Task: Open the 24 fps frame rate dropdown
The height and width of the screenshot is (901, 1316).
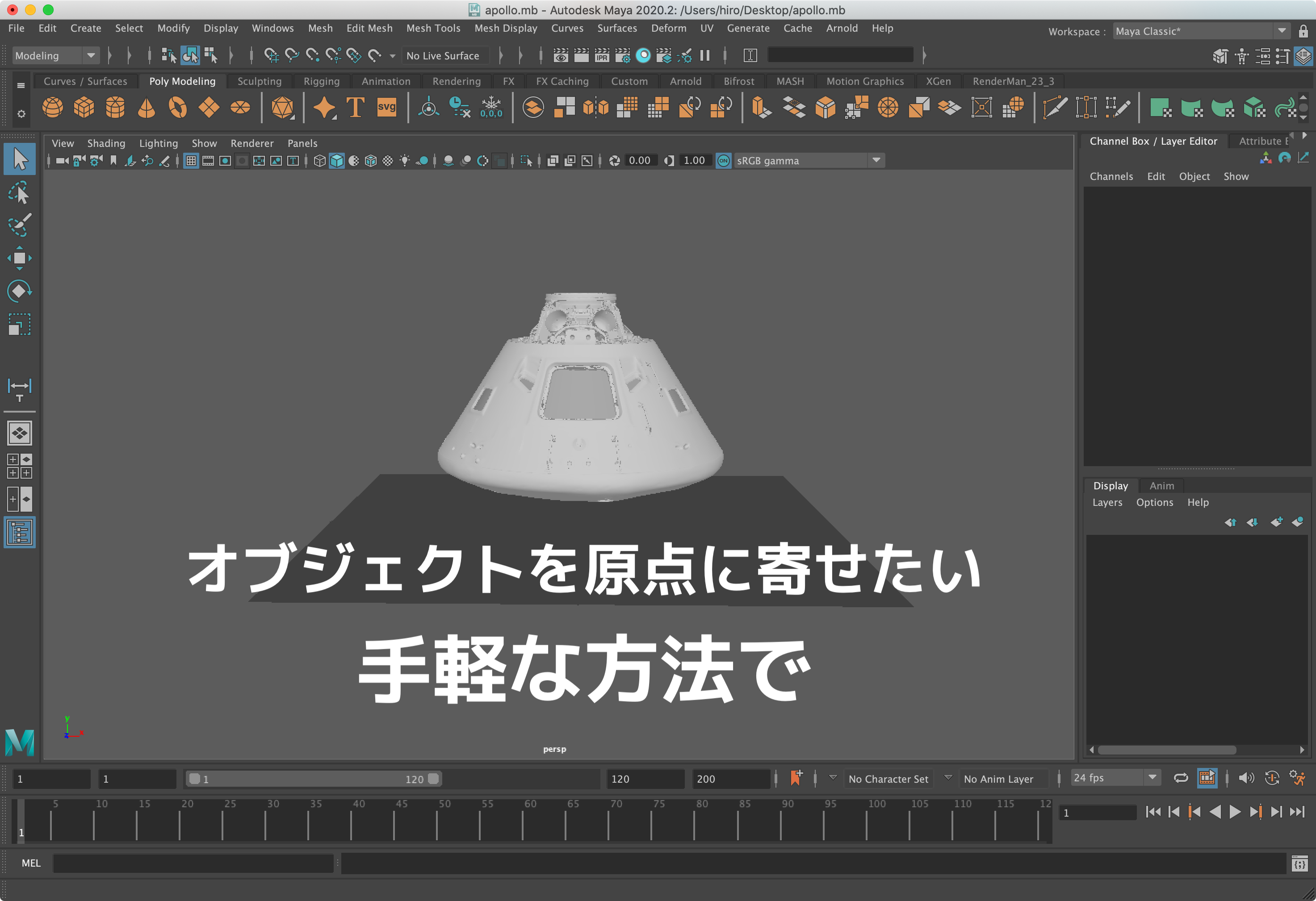Action: coord(1114,778)
